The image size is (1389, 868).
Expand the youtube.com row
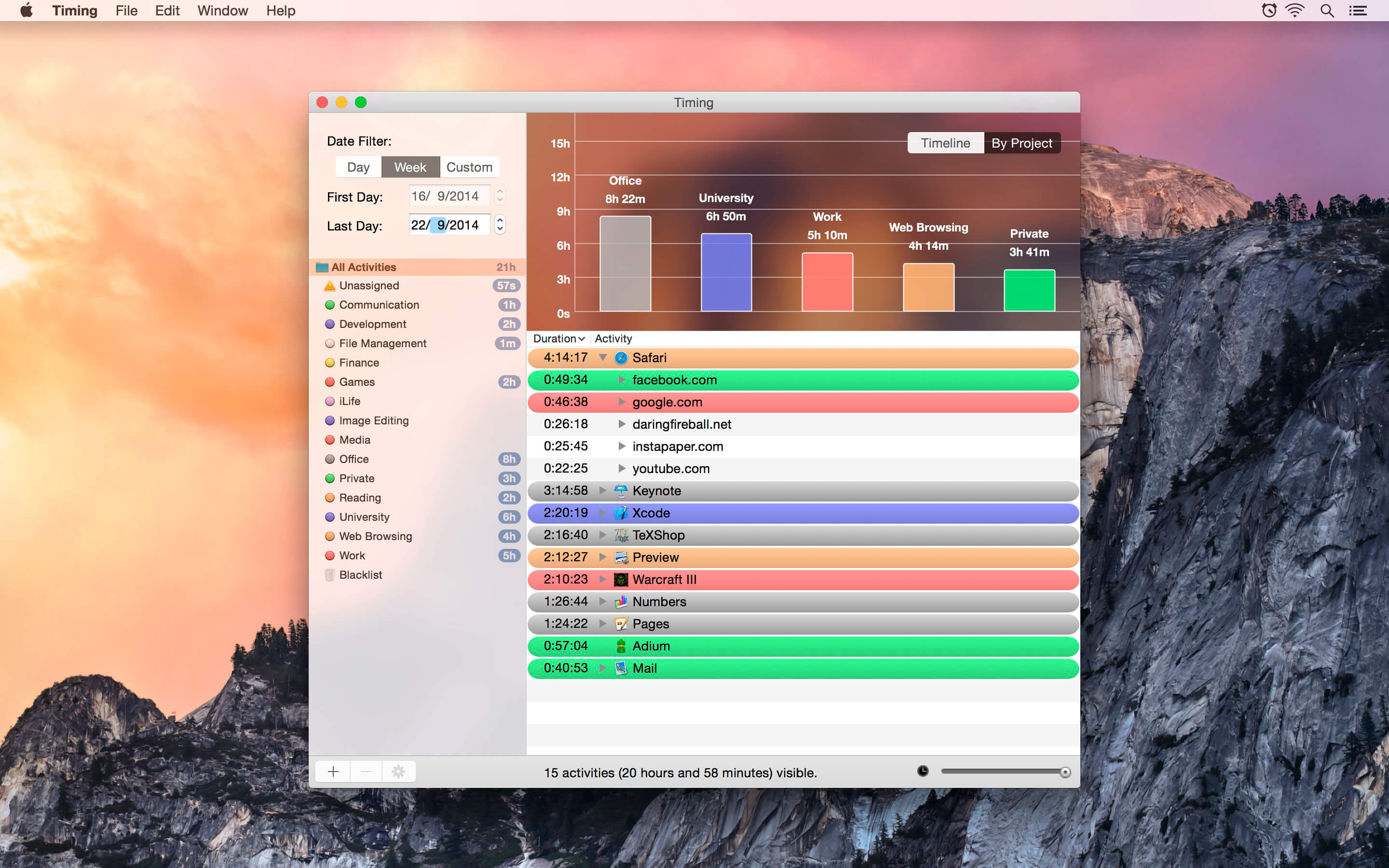(622, 468)
